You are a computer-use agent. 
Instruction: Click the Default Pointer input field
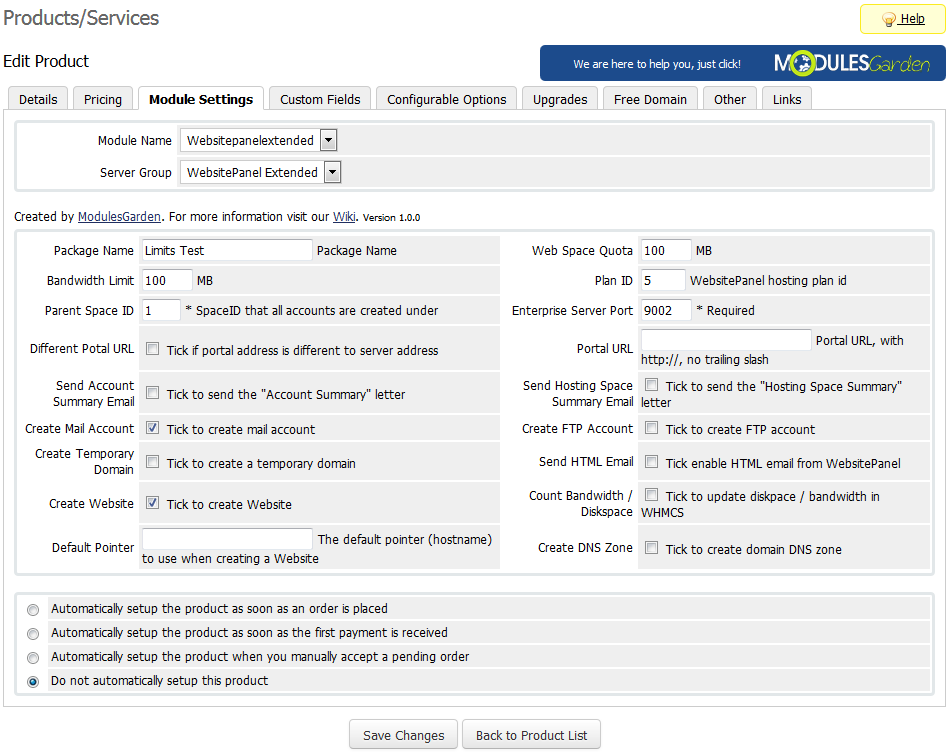point(227,539)
